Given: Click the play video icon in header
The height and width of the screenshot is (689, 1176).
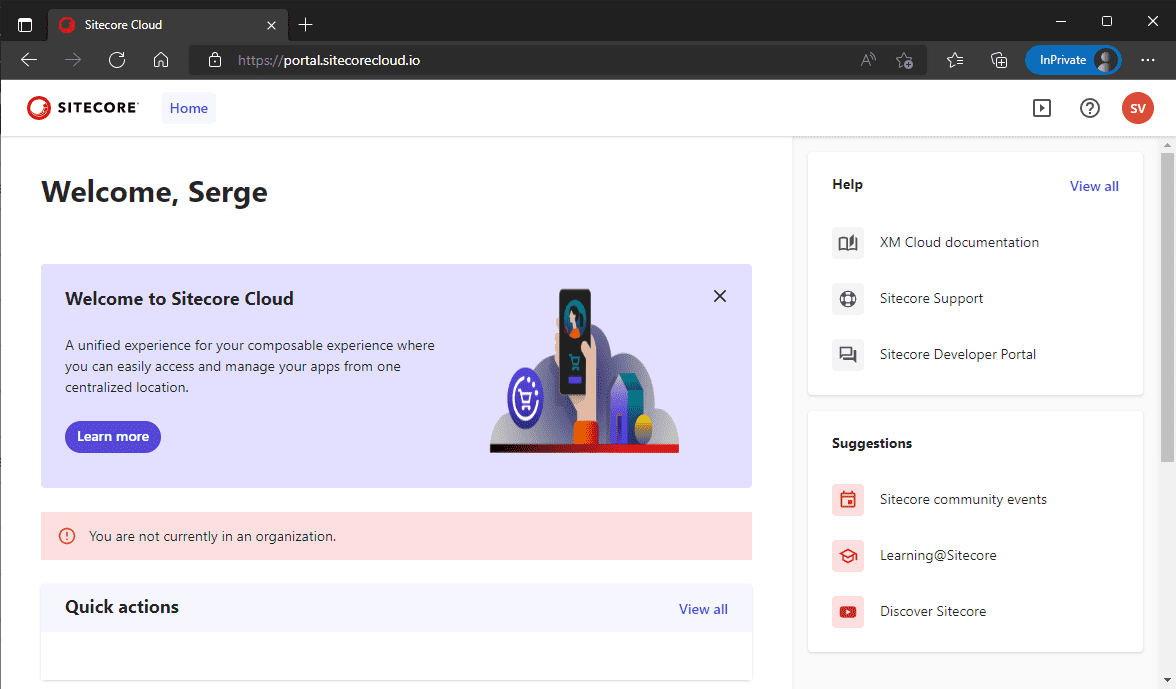Looking at the screenshot, I should (x=1042, y=108).
